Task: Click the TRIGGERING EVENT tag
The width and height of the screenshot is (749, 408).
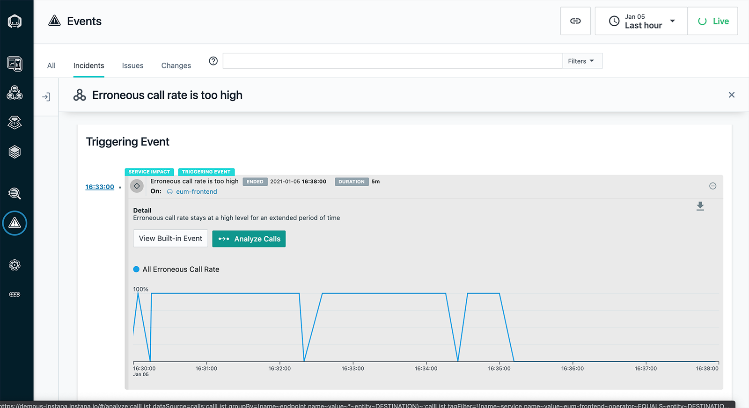Action: click(x=206, y=172)
